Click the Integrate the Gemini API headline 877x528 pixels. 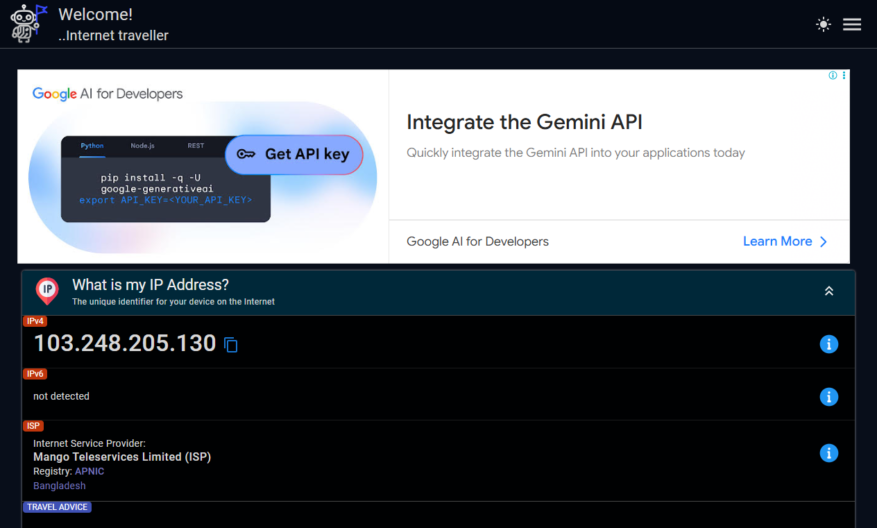524,122
